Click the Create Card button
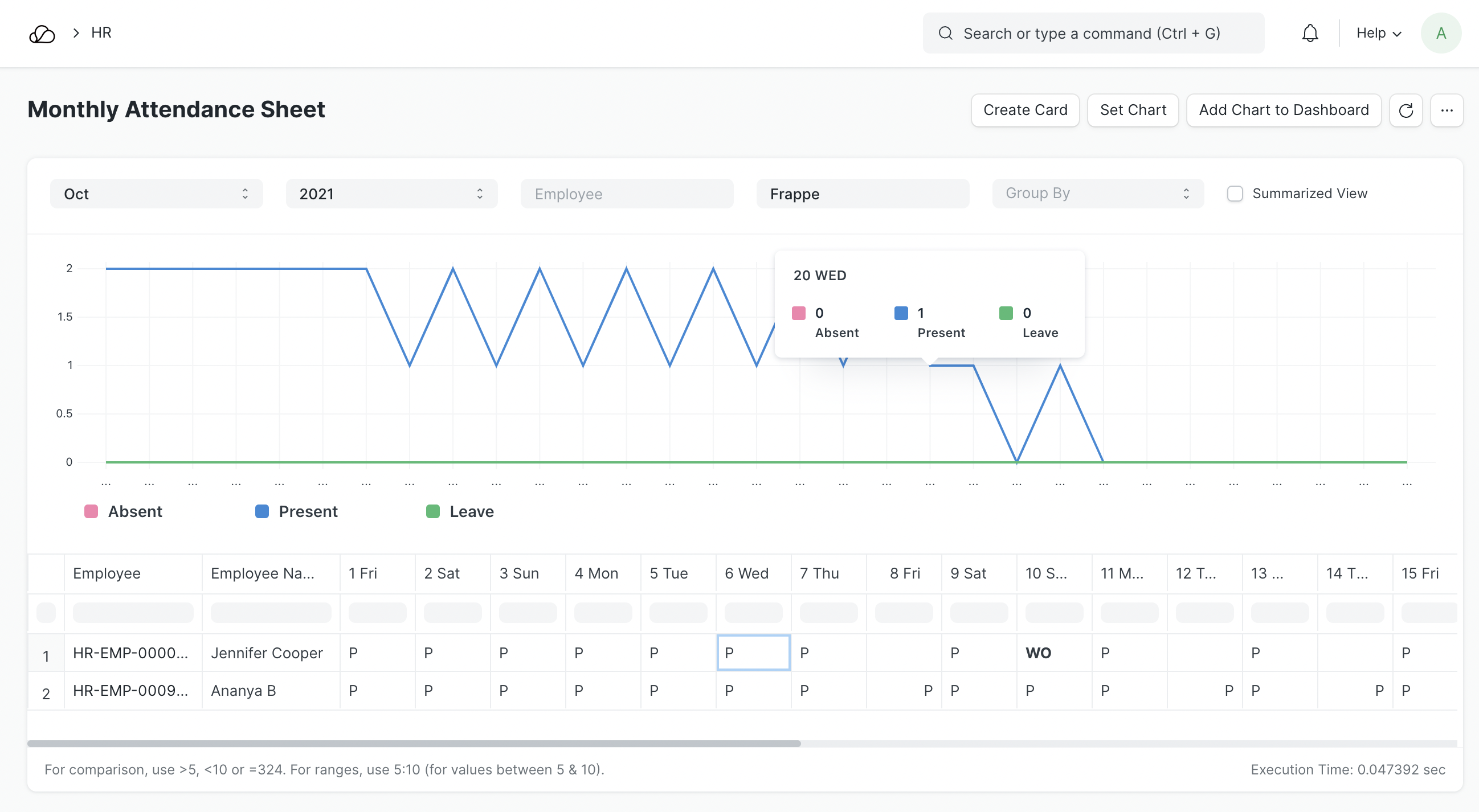This screenshot has height=812, width=1479. [1025, 110]
